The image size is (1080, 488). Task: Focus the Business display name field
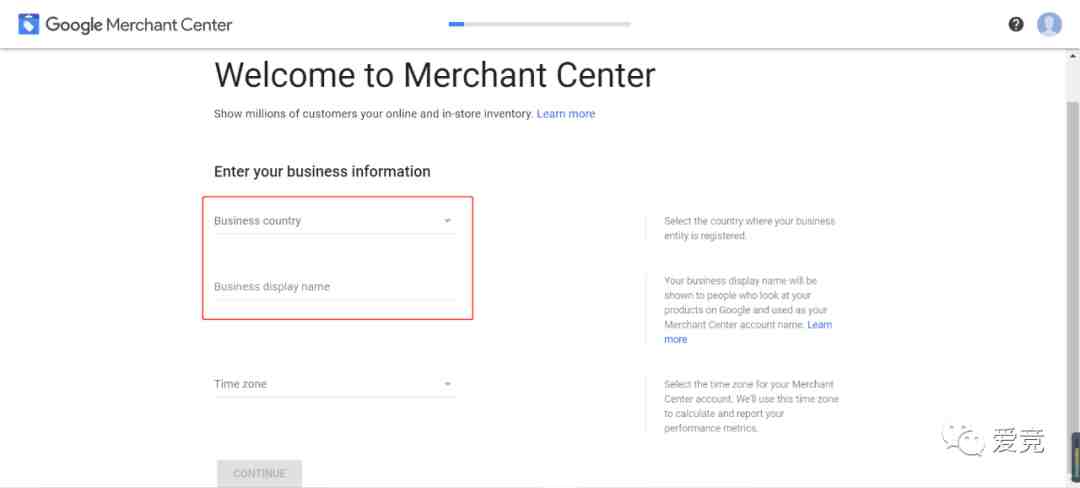335,287
